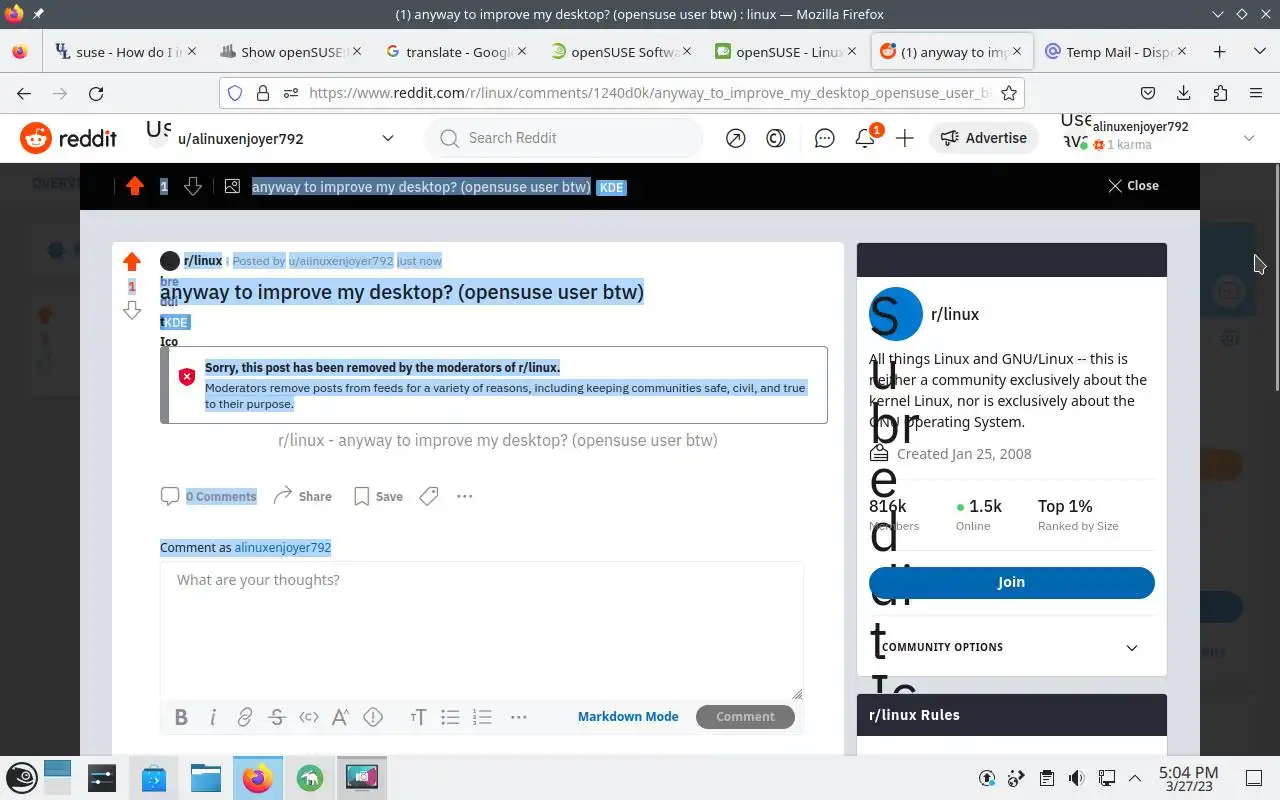Expand the user account menu chevron
1280x800 pixels.
tap(1248, 138)
